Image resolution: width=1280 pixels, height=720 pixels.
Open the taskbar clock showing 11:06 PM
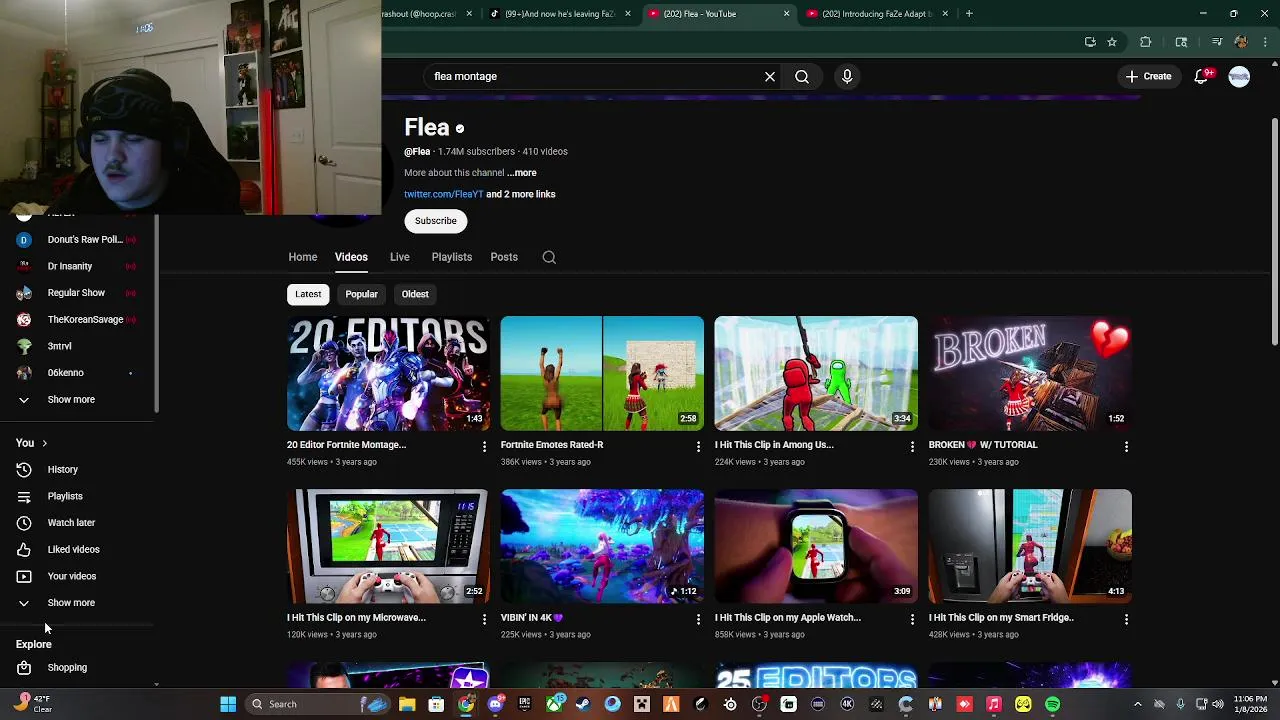pyautogui.click(x=1250, y=704)
